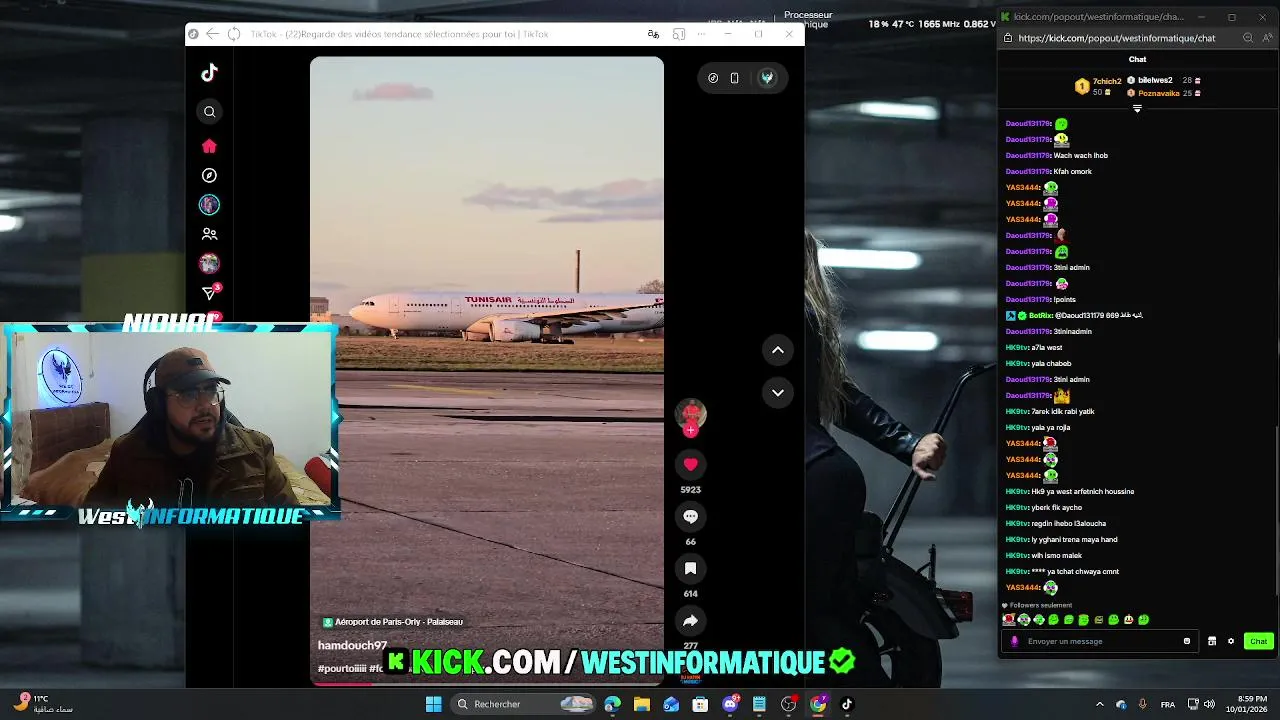Open Kick chat settings gear icon

(1231, 641)
